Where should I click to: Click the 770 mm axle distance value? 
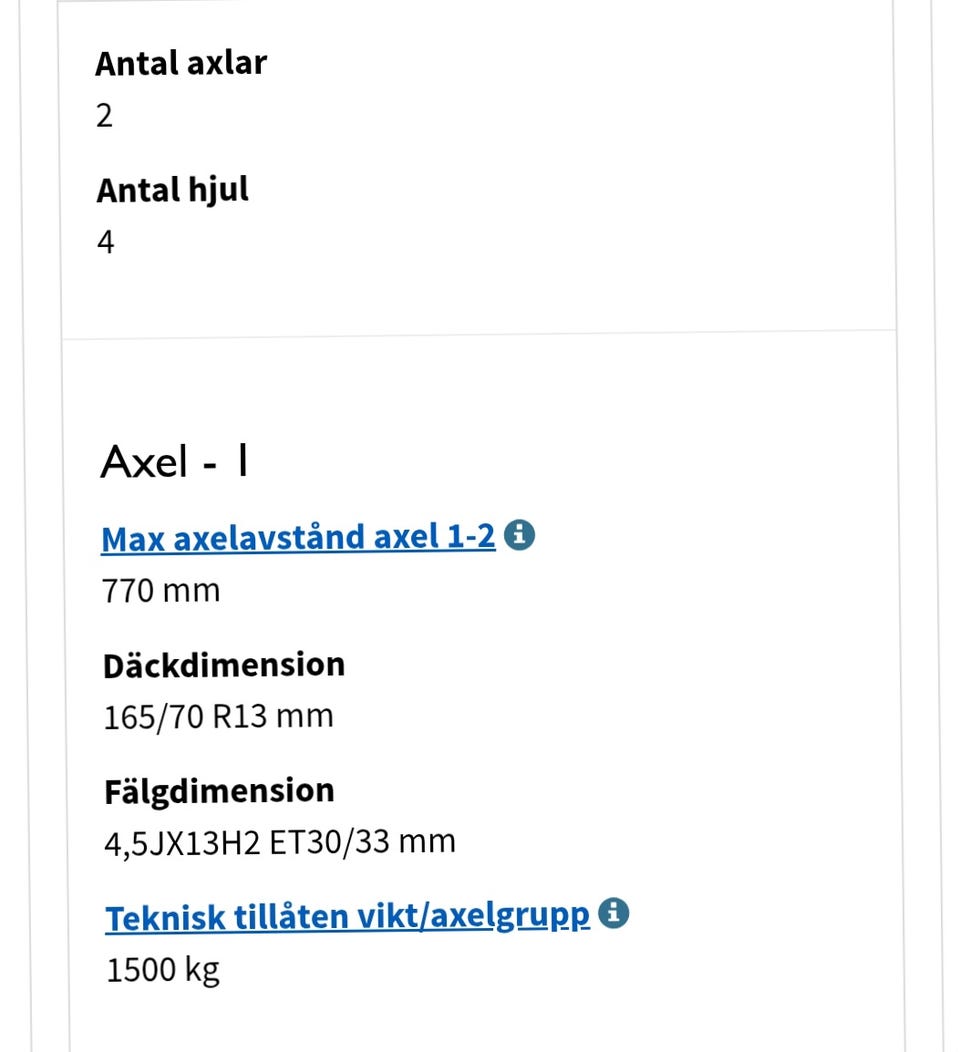160,591
